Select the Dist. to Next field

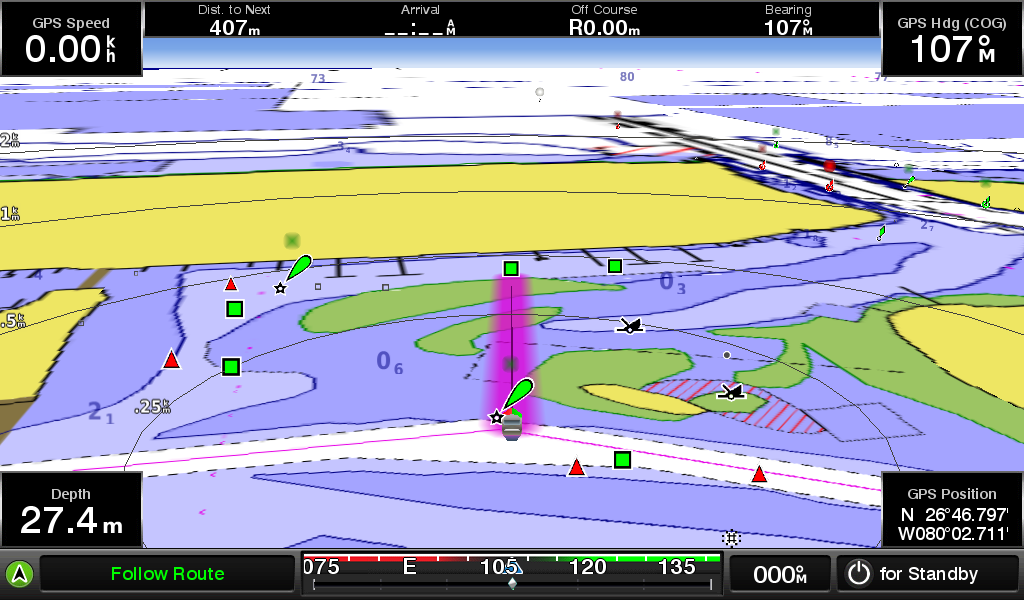tap(234, 21)
